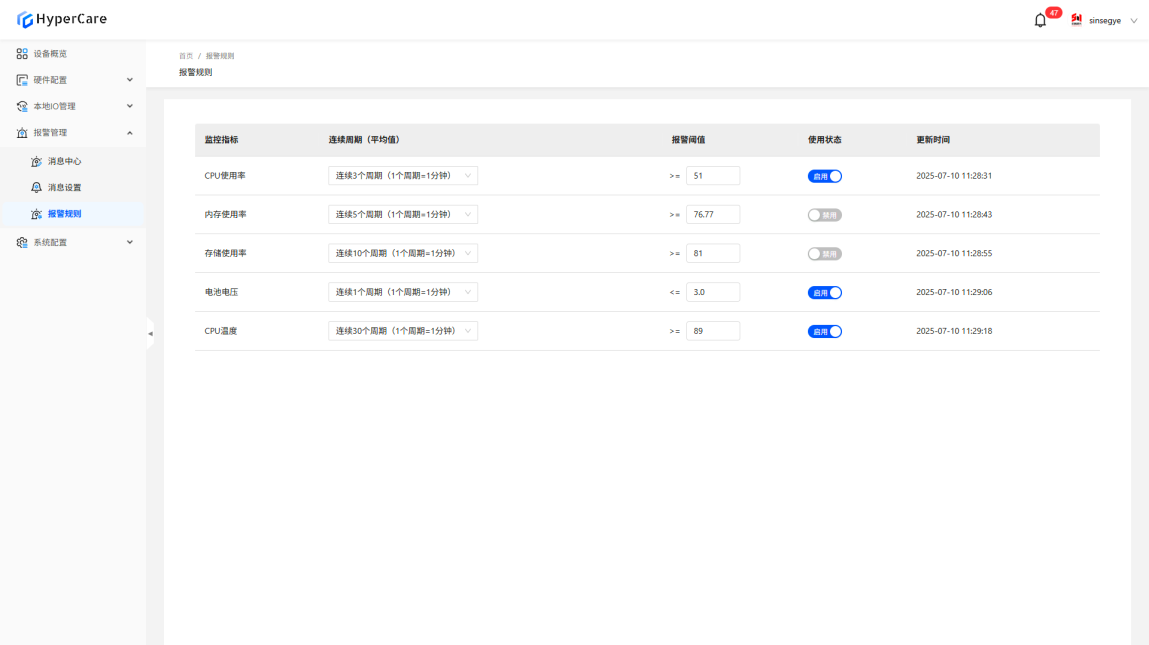The width and height of the screenshot is (1149, 645).
Task: Edit the CPU温度 threshold field 89
Action: click(x=713, y=331)
